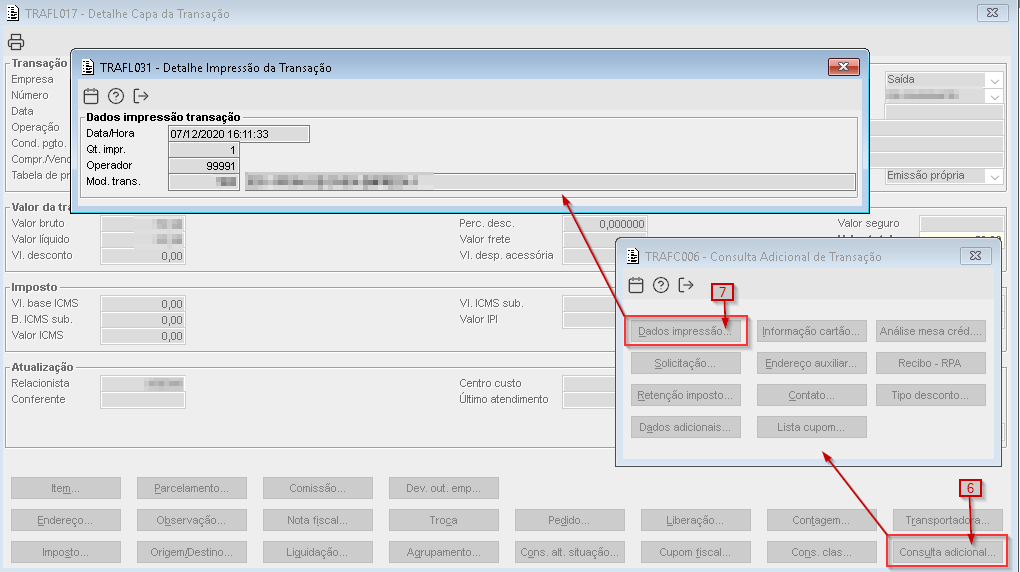Click the Relacionista field
Screen dimensions: 1020x572
[x=143, y=384]
